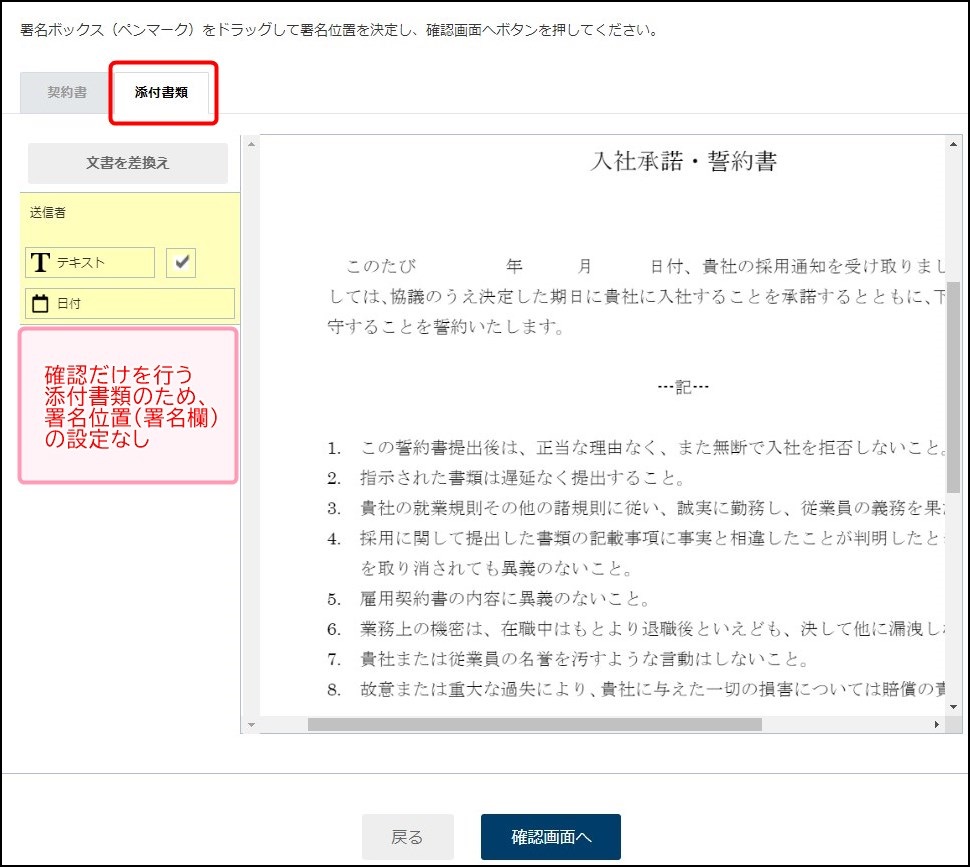Click item 2 指示された書類は遅延なく提出すること
Viewport: 970px width, 867px height.
[x=506, y=478]
